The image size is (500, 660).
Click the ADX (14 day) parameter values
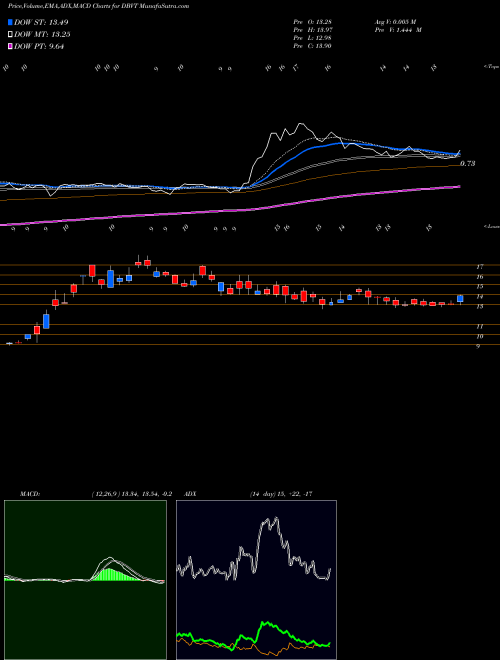click(x=281, y=494)
